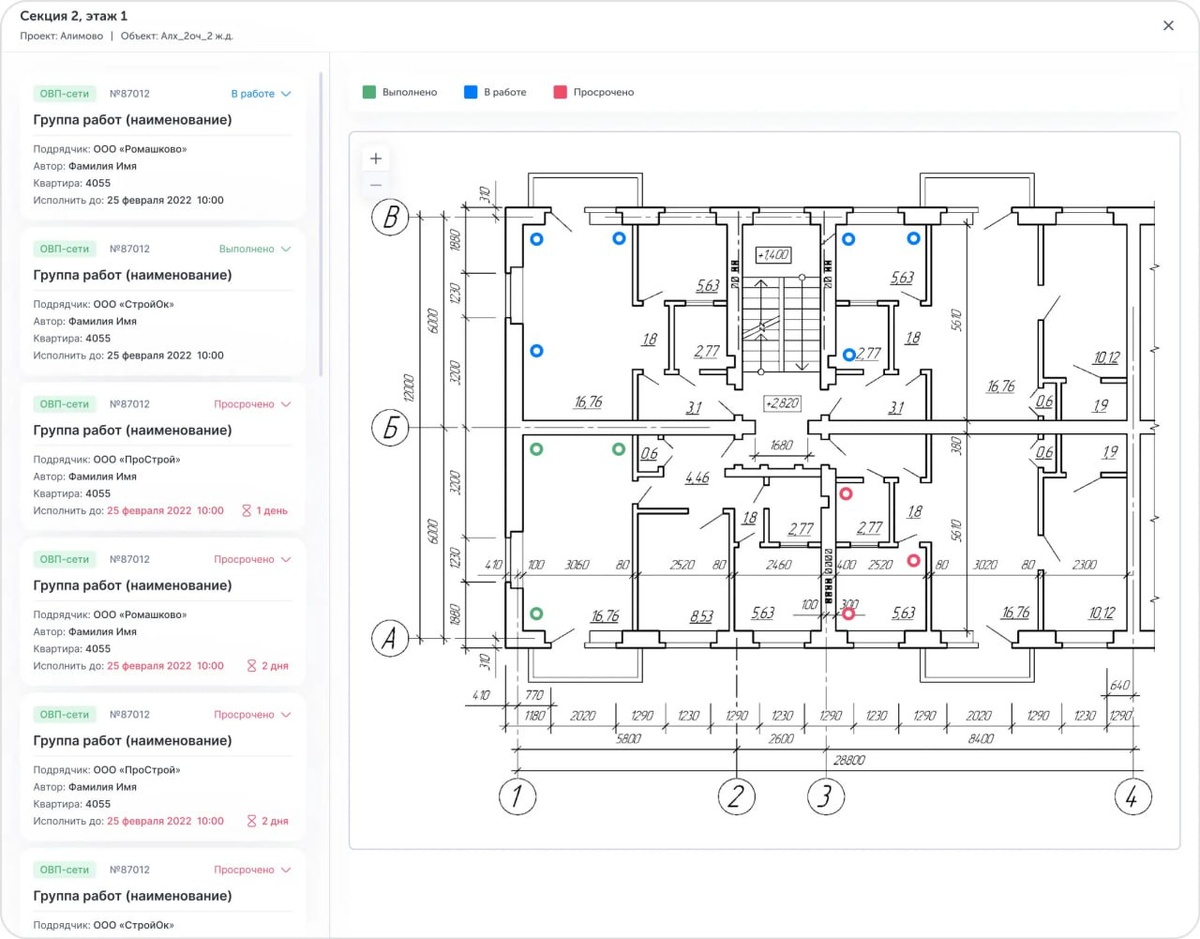Click the 'ОВП-сети' tag on the first card

click(x=64, y=94)
